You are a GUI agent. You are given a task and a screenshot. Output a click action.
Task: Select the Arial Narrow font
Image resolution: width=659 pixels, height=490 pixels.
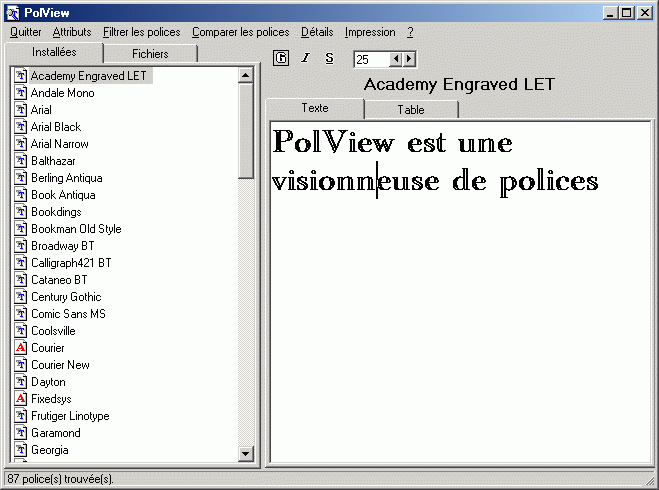[60, 144]
